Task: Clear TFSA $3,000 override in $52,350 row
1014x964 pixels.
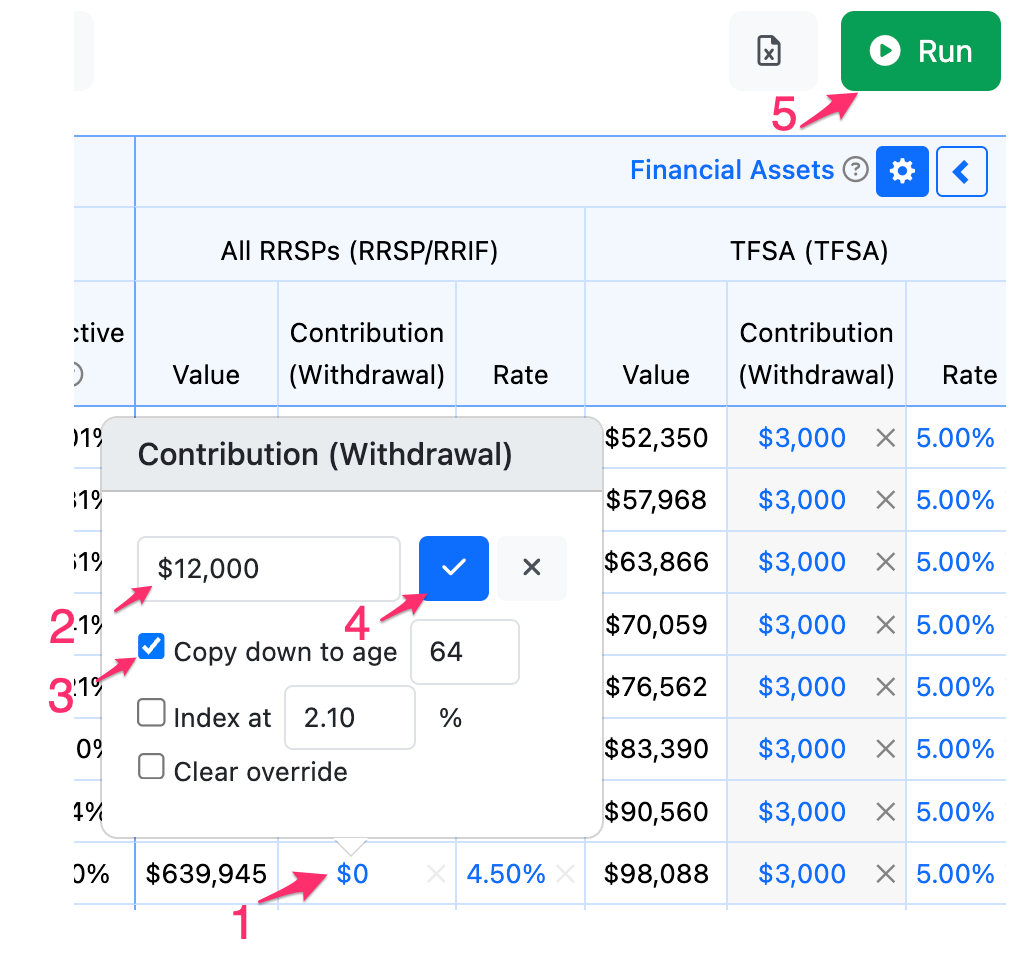Action: (885, 438)
